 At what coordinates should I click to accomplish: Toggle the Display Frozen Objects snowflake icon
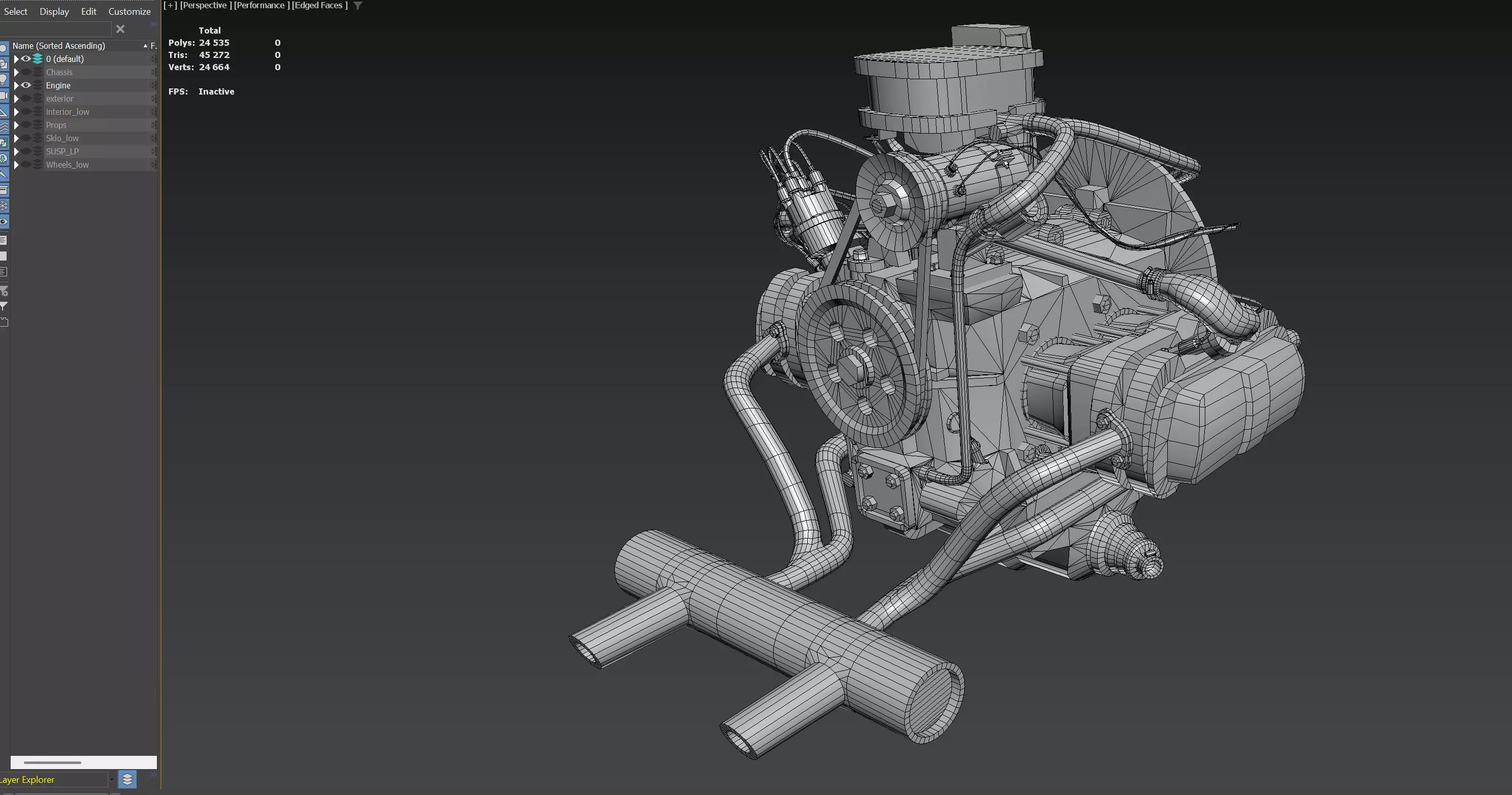(3, 206)
